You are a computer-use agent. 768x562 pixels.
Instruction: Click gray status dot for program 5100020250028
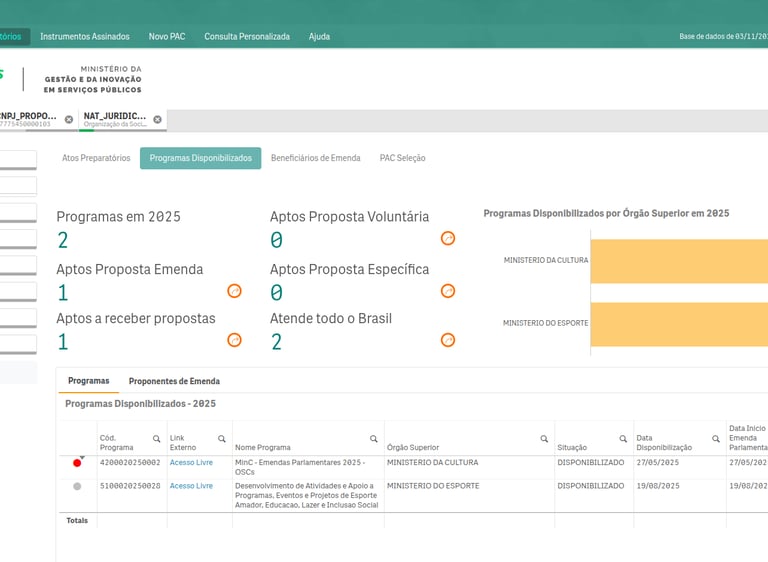point(77,487)
